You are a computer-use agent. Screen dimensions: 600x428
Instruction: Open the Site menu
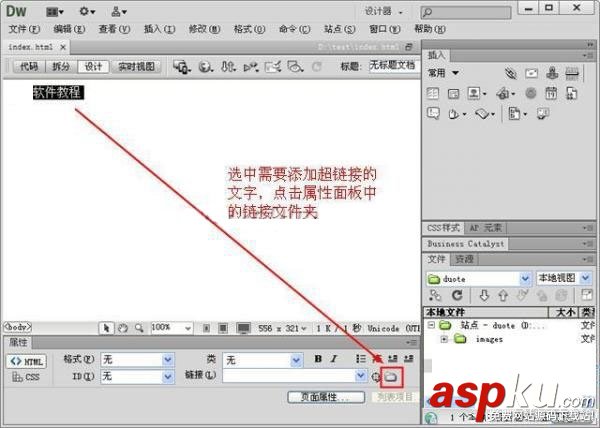(x=339, y=29)
